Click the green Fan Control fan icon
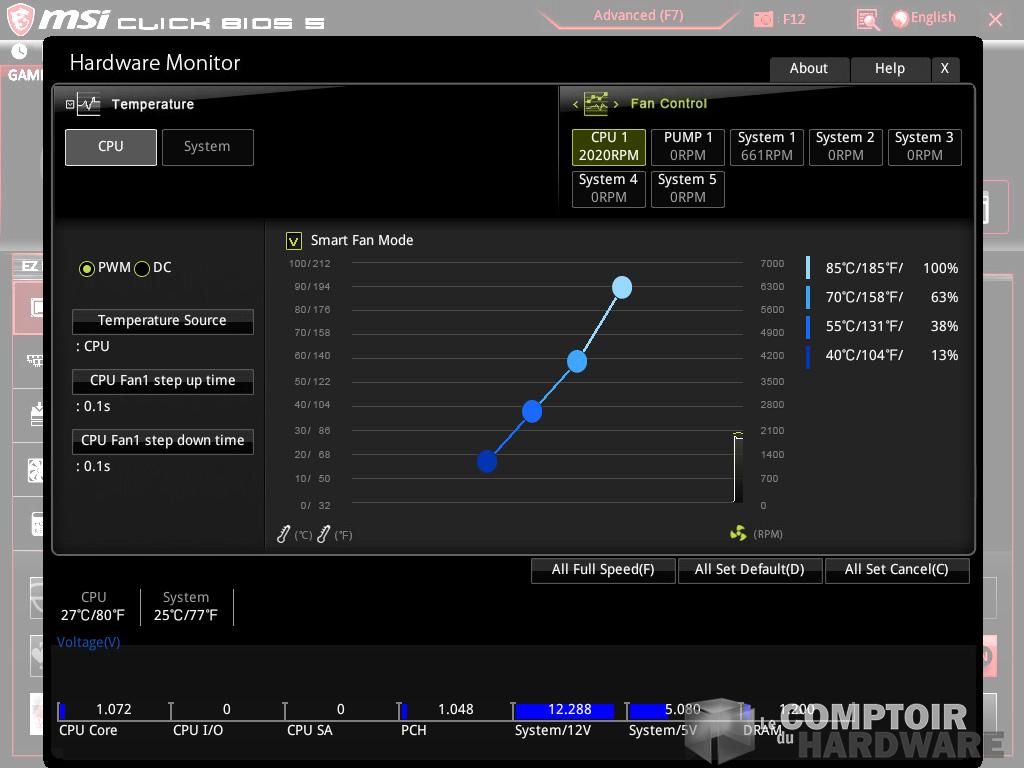This screenshot has width=1024, height=768. coord(597,103)
